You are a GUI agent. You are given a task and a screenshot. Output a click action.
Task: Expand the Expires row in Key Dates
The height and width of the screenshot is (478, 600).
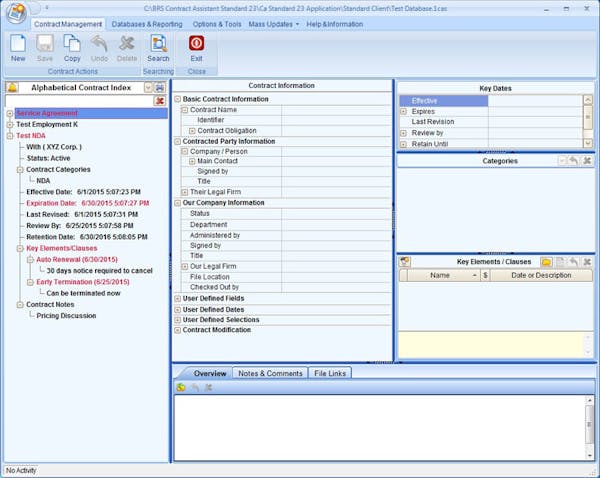click(x=403, y=111)
